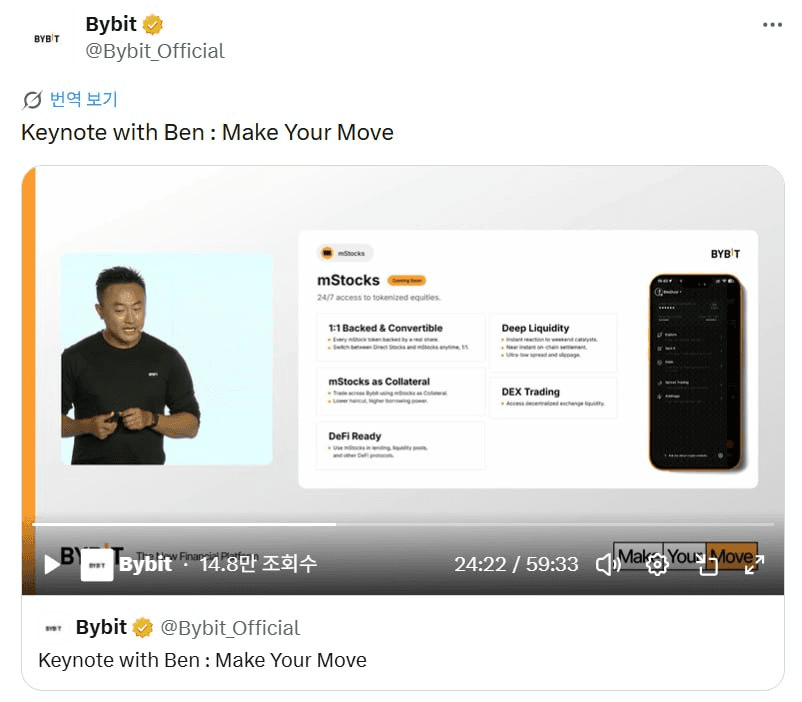Open @Bybit_Official handle in the quoted tweet
Image resolution: width=802 pixels, height=702 pixels.
pos(230,628)
